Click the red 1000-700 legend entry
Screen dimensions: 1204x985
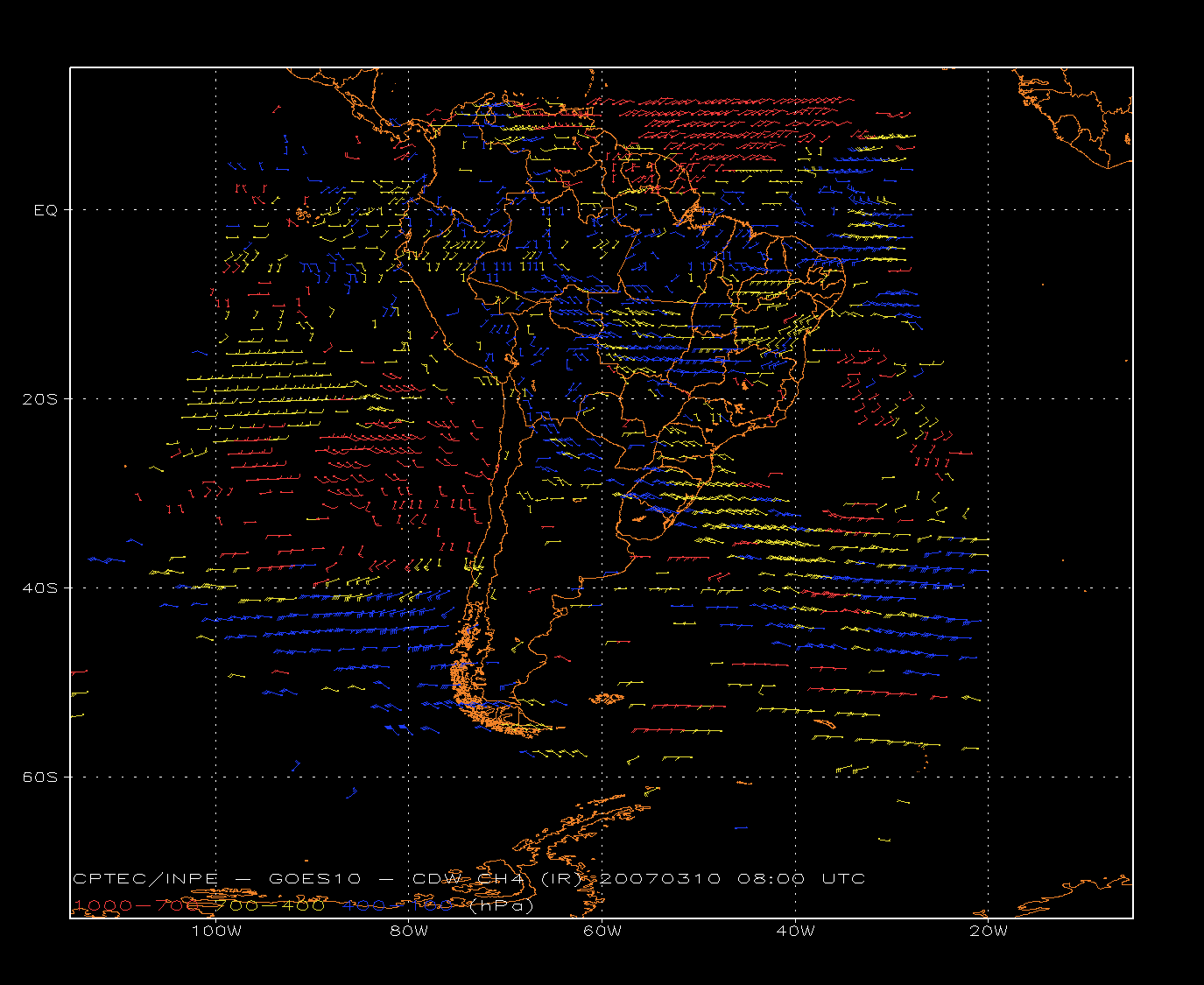pos(137,906)
